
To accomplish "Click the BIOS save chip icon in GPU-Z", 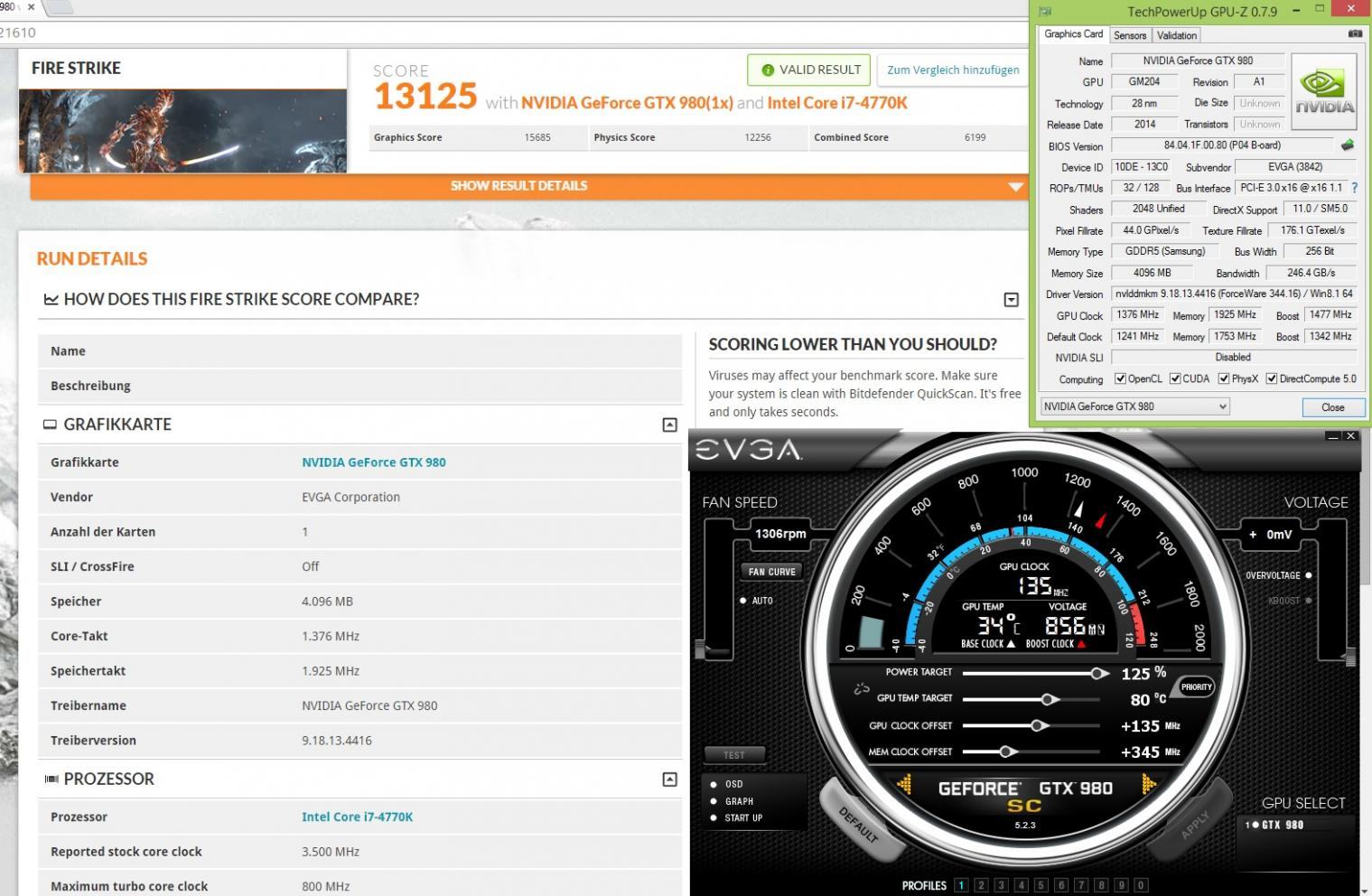I will click(x=1348, y=145).
